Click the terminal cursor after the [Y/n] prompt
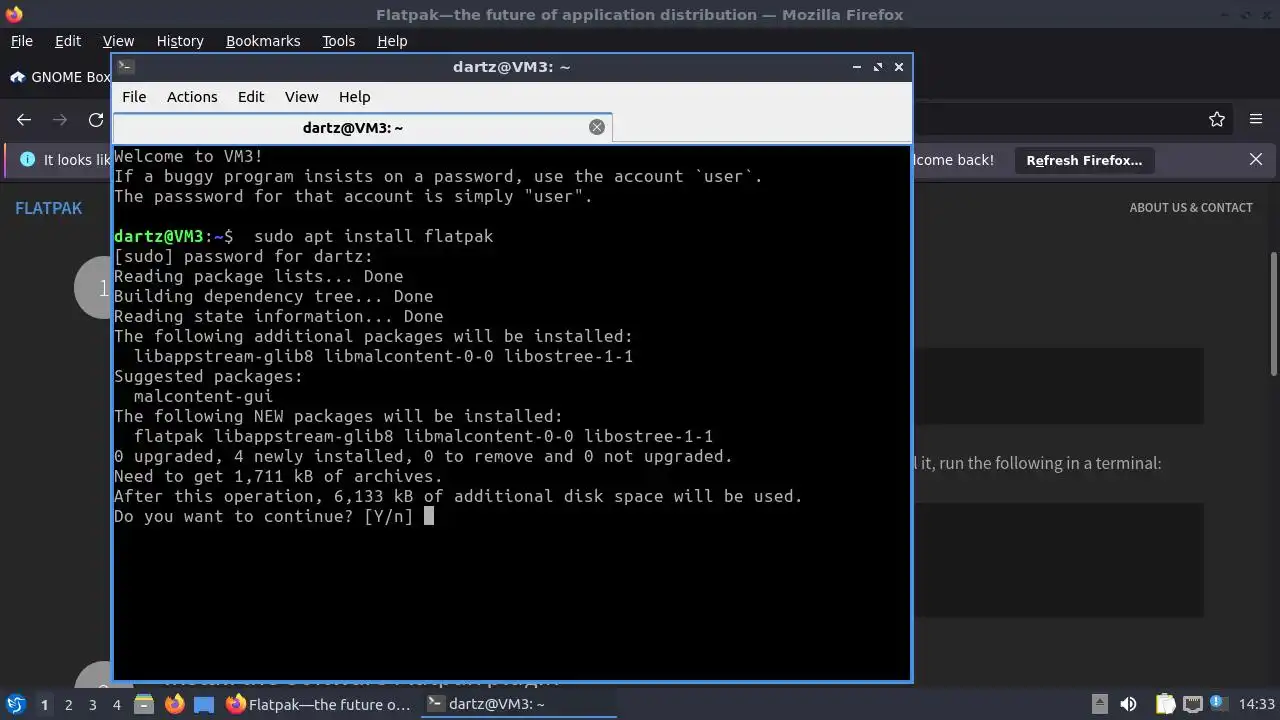1280x720 pixels. coord(429,516)
